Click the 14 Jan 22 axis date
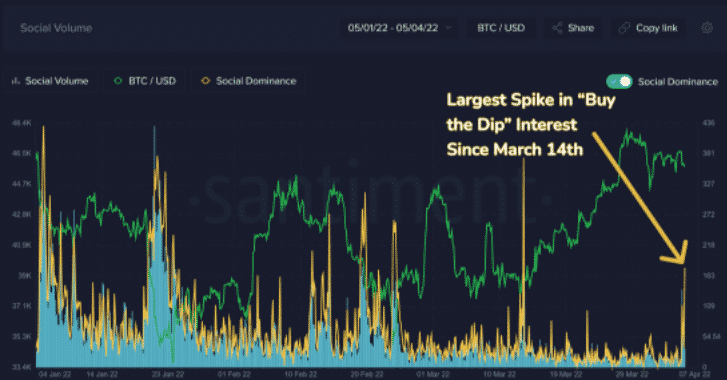Viewport: 727px width, 380px height. click(x=102, y=374)
